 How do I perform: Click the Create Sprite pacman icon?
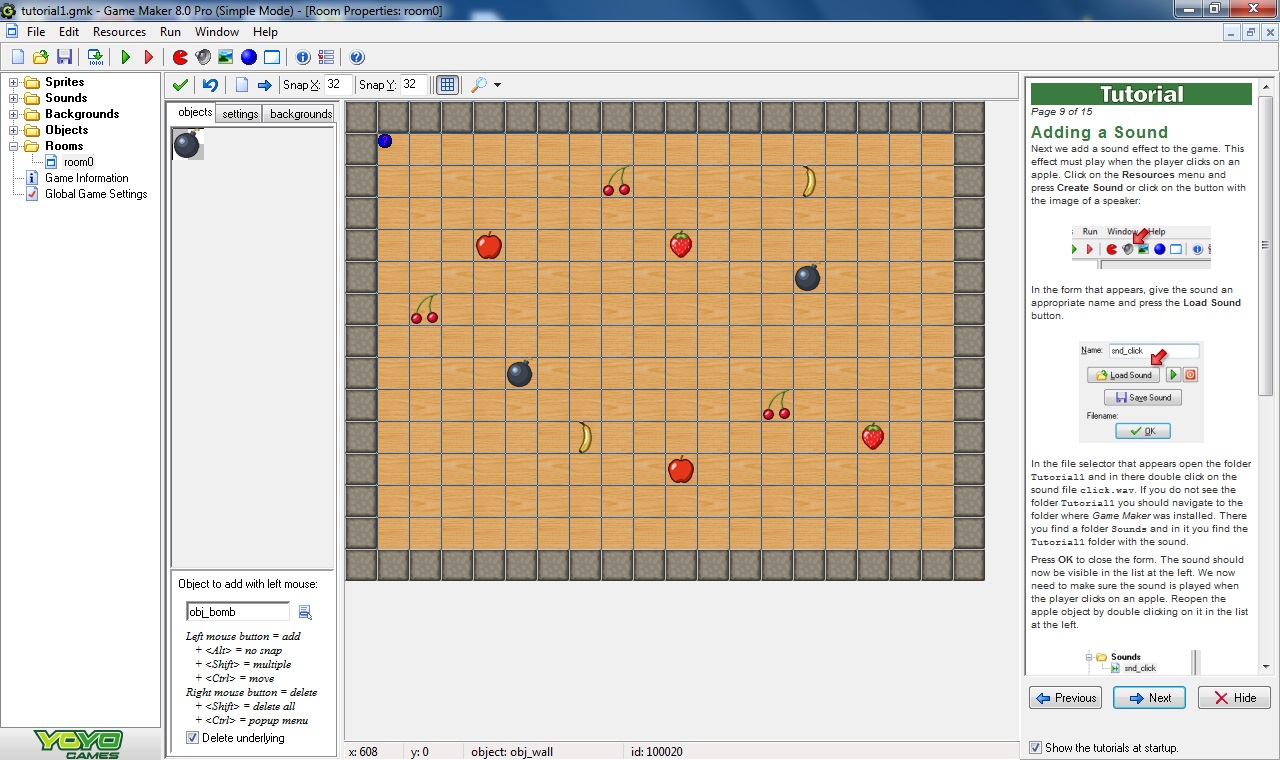coord(181,57)
